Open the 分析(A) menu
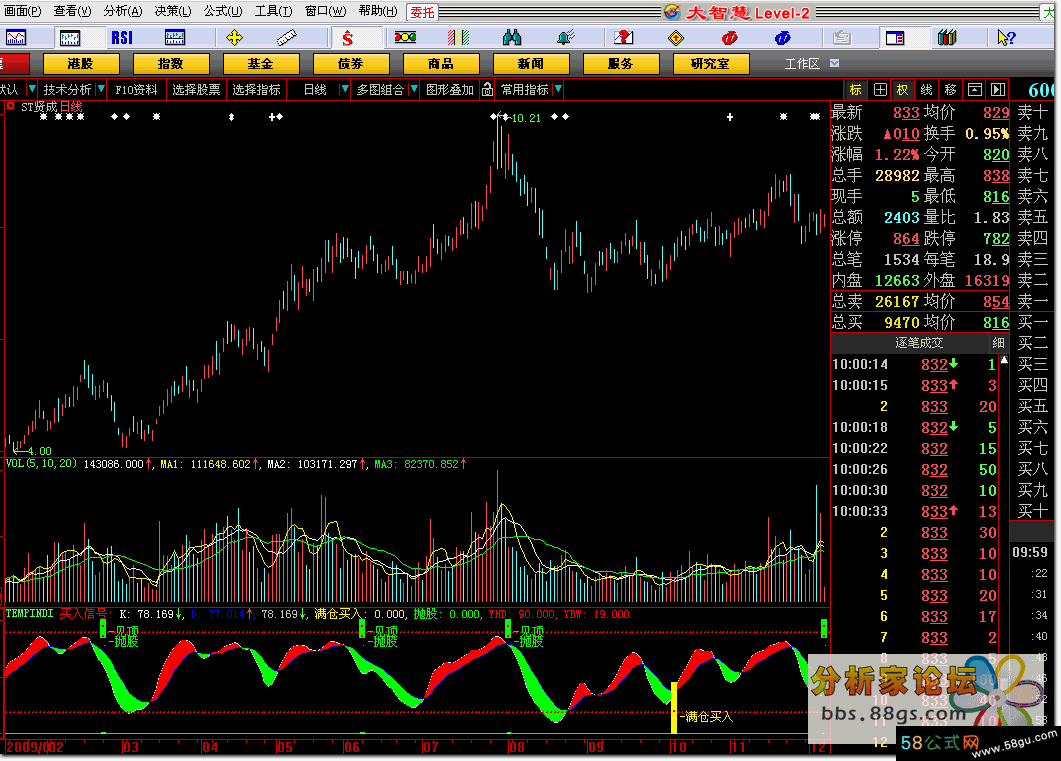The width and height of the screenshot is (1061, 761). point(123,11)
